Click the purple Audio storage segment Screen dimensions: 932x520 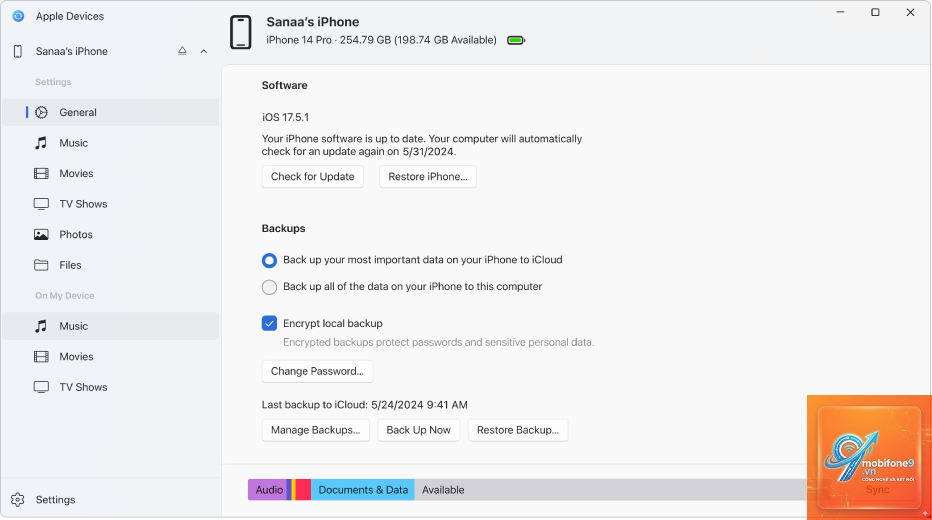(x=267, y=490)
